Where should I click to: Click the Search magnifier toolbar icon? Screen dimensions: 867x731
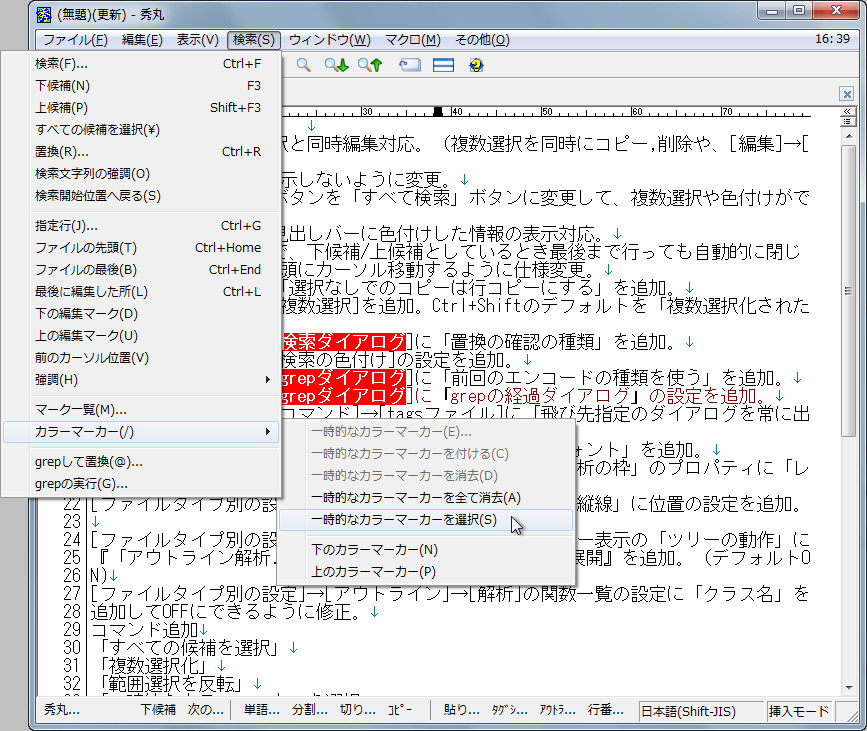[303, 65]
